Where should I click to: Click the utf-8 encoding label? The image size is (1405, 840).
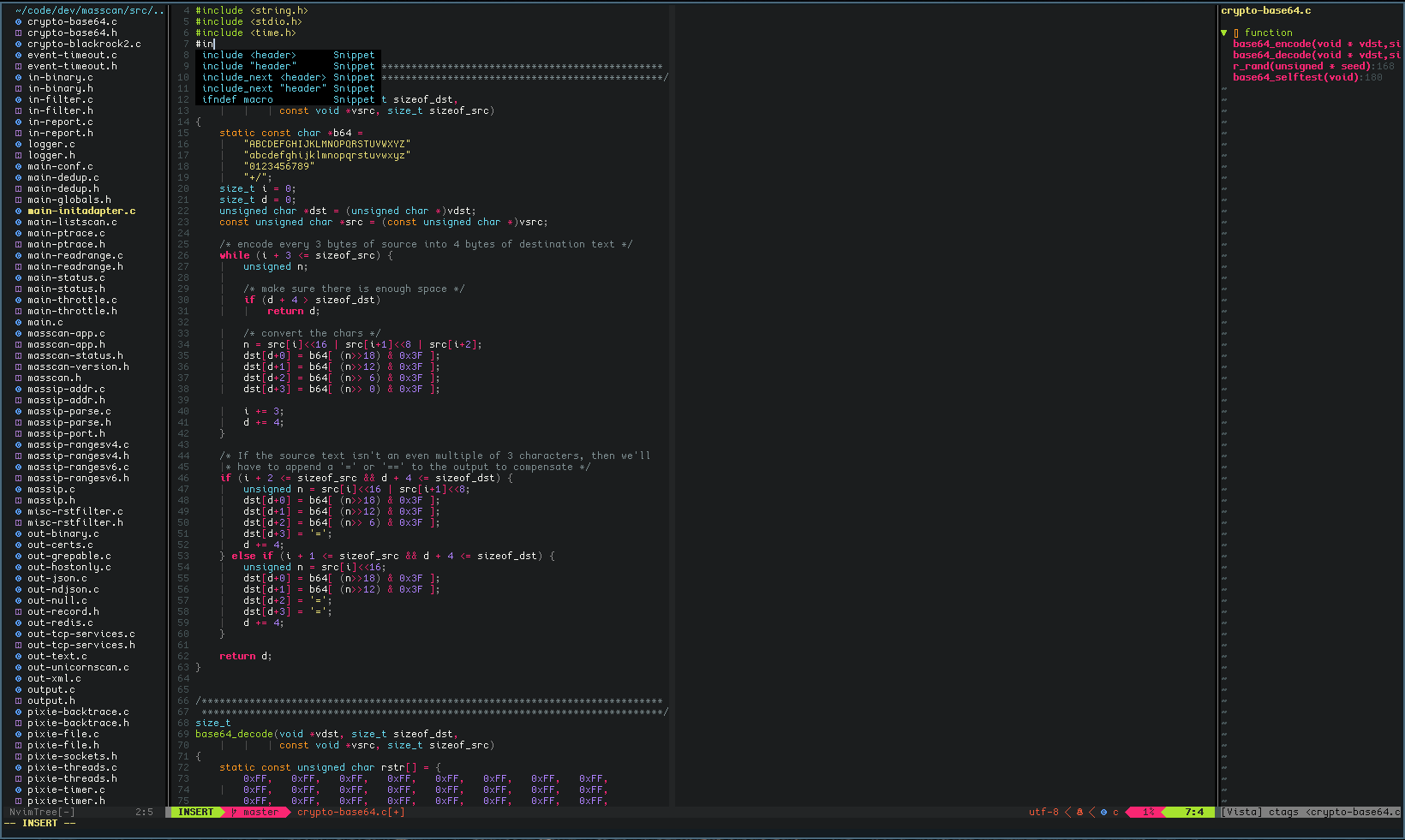(x=1043, y=812)
